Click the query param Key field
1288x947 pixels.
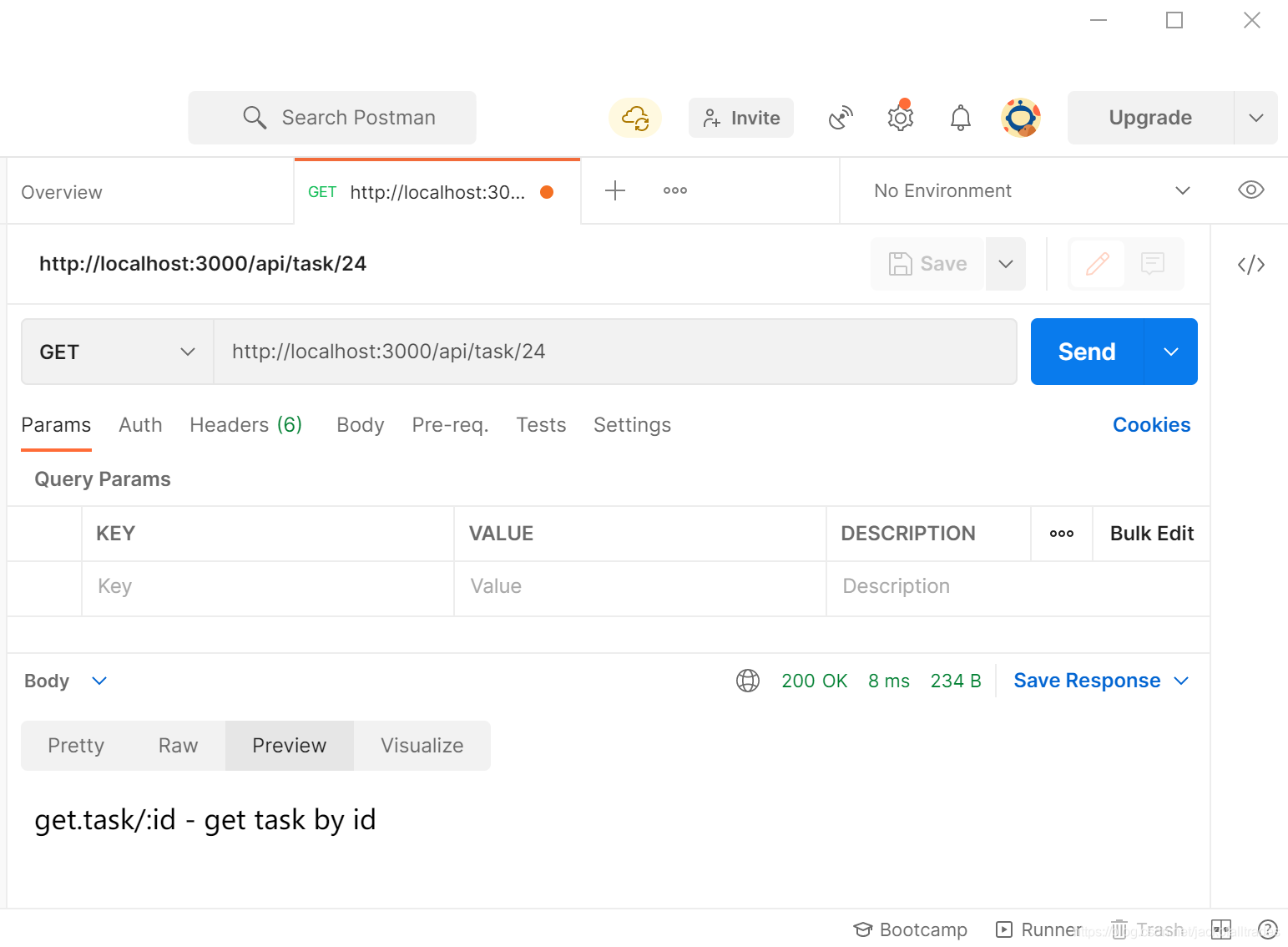click(x=268, y=587)
